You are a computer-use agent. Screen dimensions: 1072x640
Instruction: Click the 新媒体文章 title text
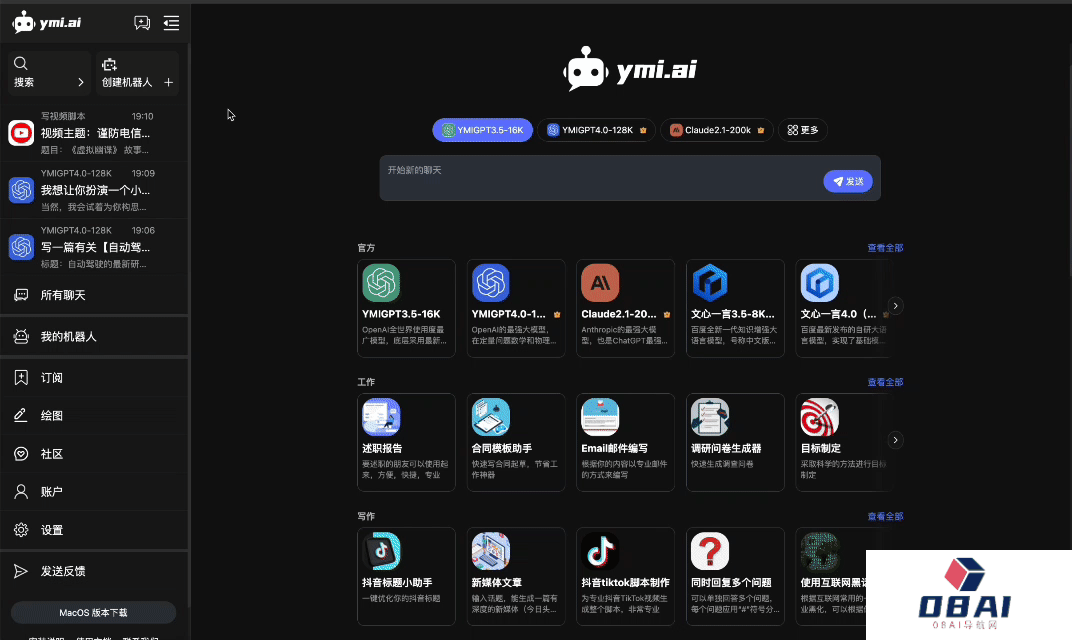pos(496,583)
